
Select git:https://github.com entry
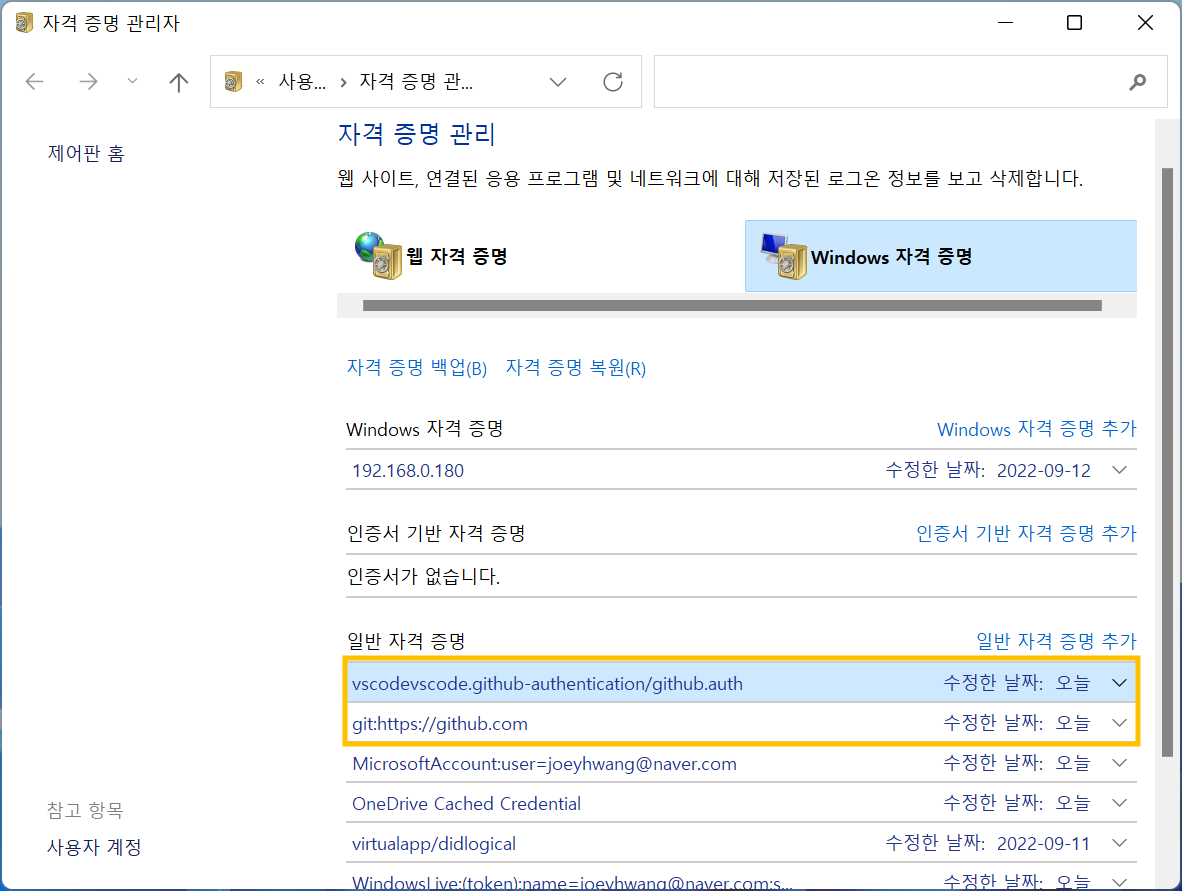[741, 723]
